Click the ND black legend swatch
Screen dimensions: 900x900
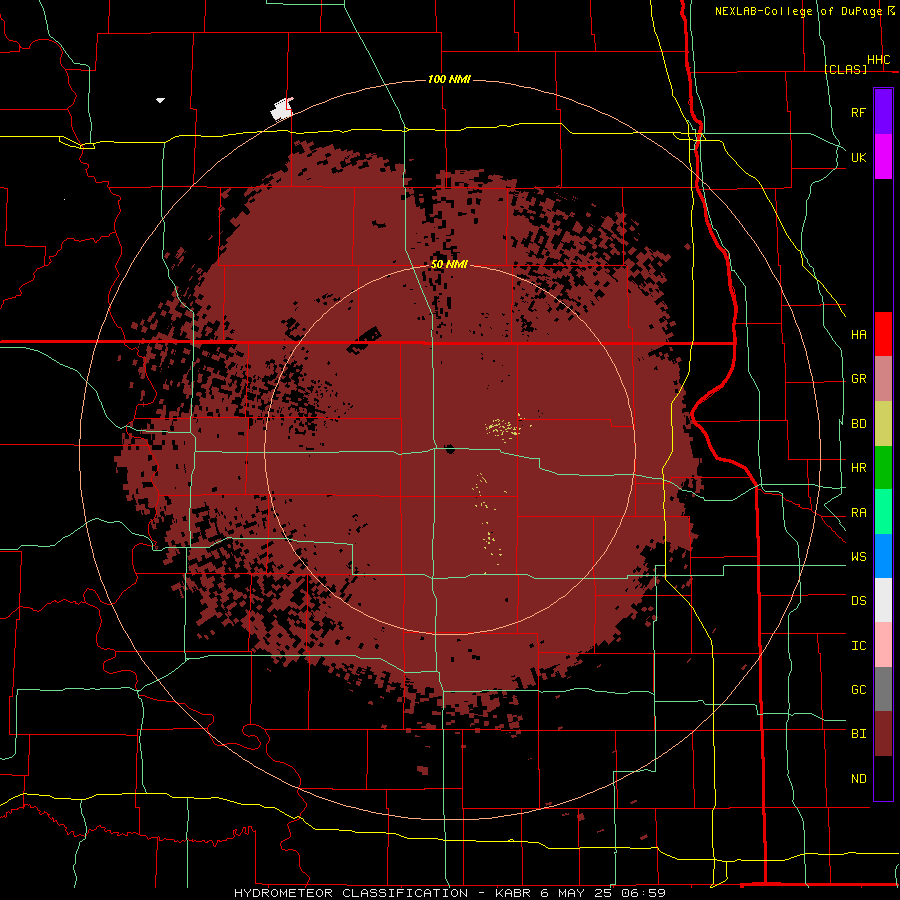click(883, 778)
